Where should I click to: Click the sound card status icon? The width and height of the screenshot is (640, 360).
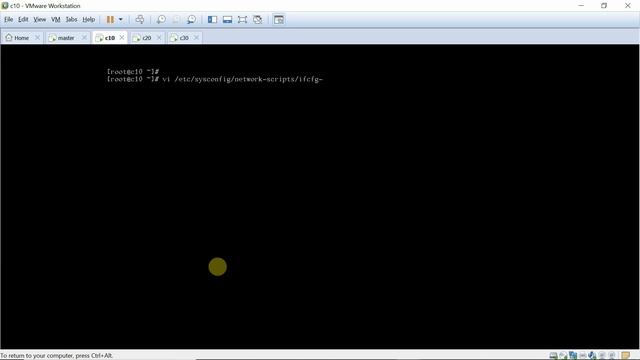coord(592,356)
